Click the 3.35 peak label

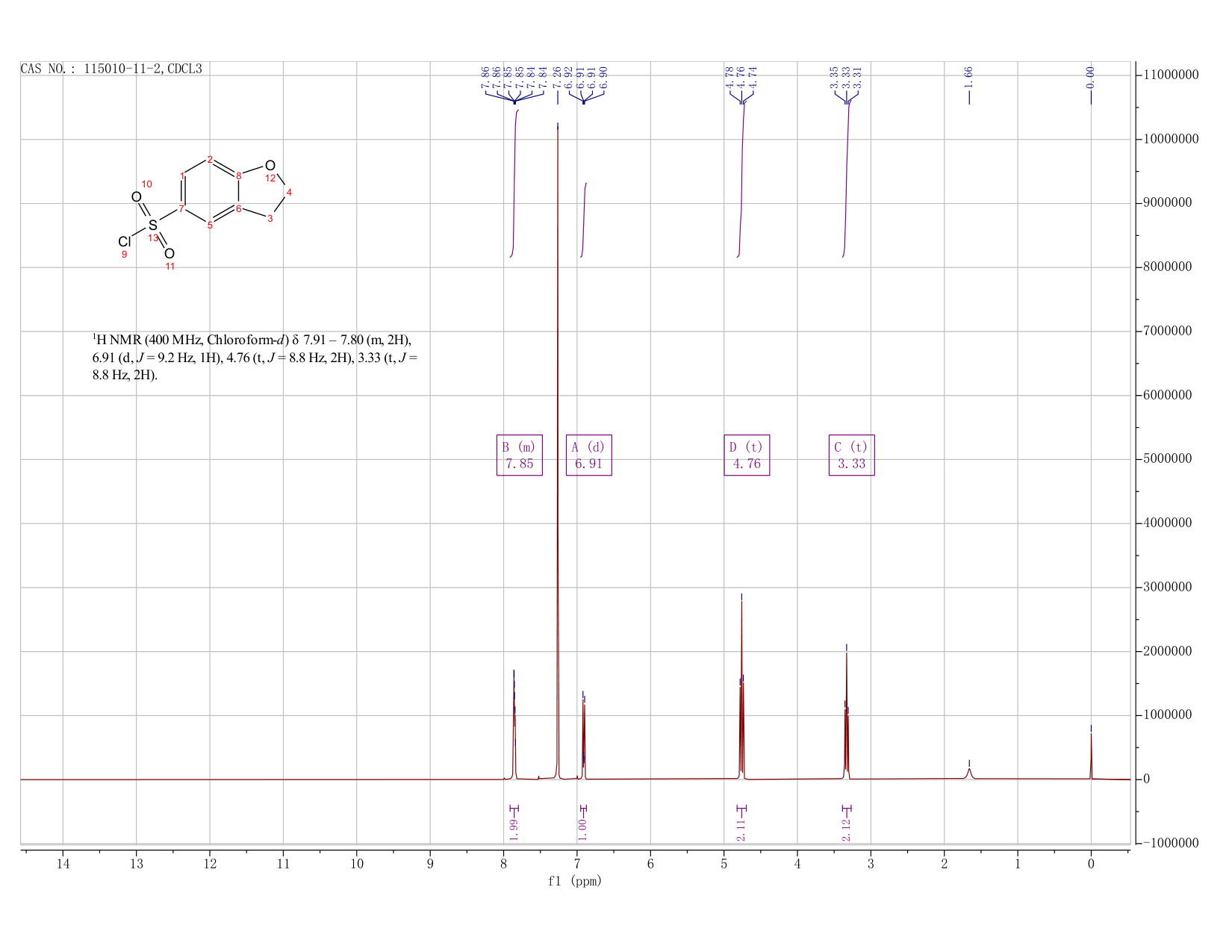(x=835, y=76)
